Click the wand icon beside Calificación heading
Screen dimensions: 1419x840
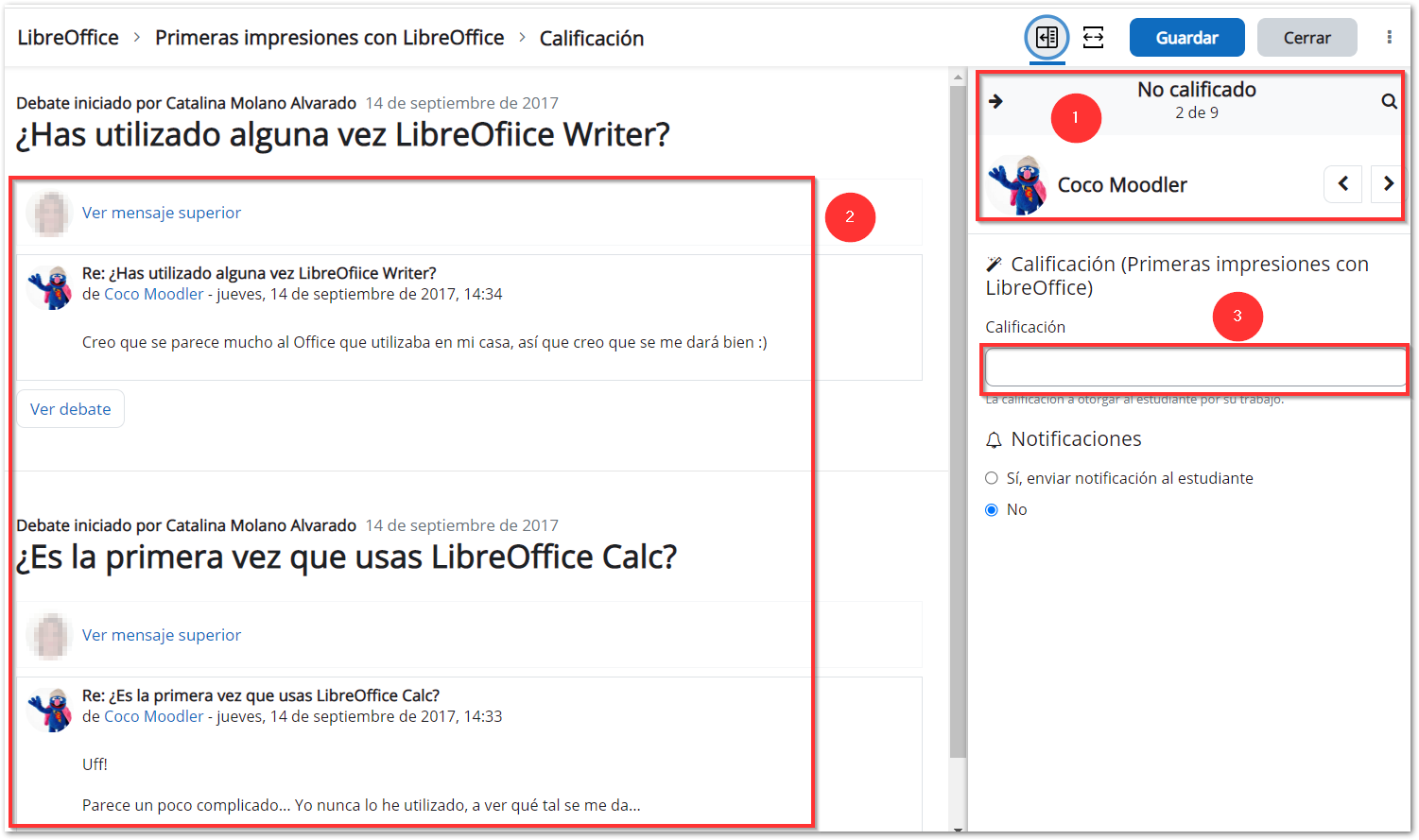click(994, 265)
